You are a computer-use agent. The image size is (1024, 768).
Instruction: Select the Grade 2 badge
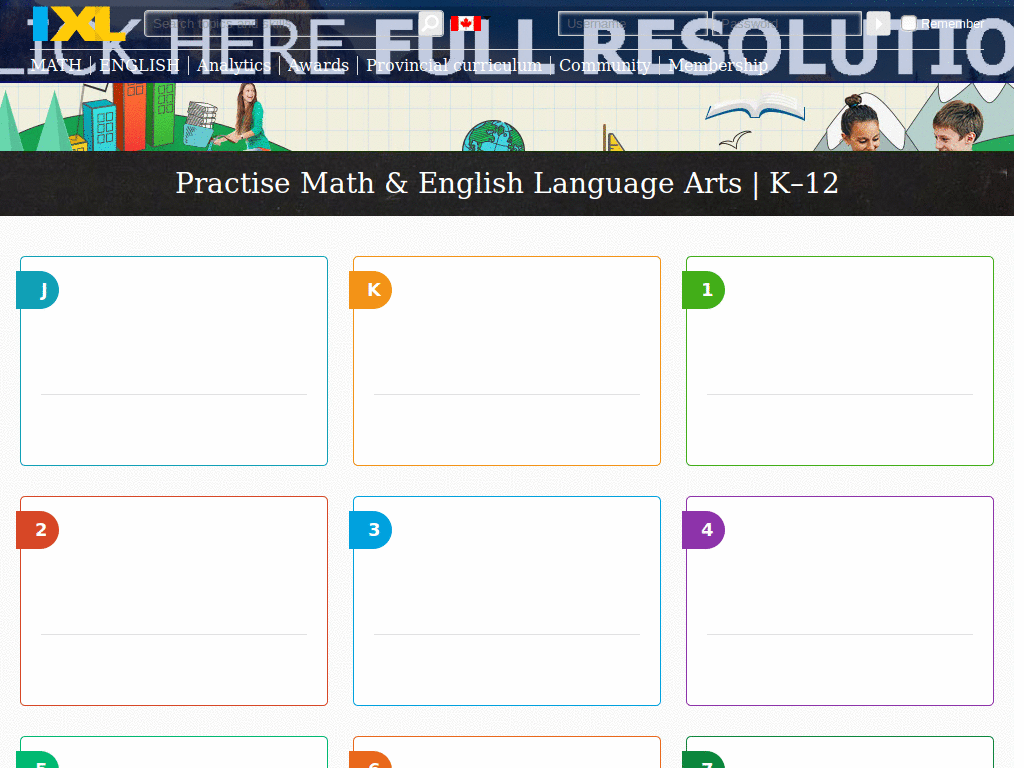click(x=39, y=530)
